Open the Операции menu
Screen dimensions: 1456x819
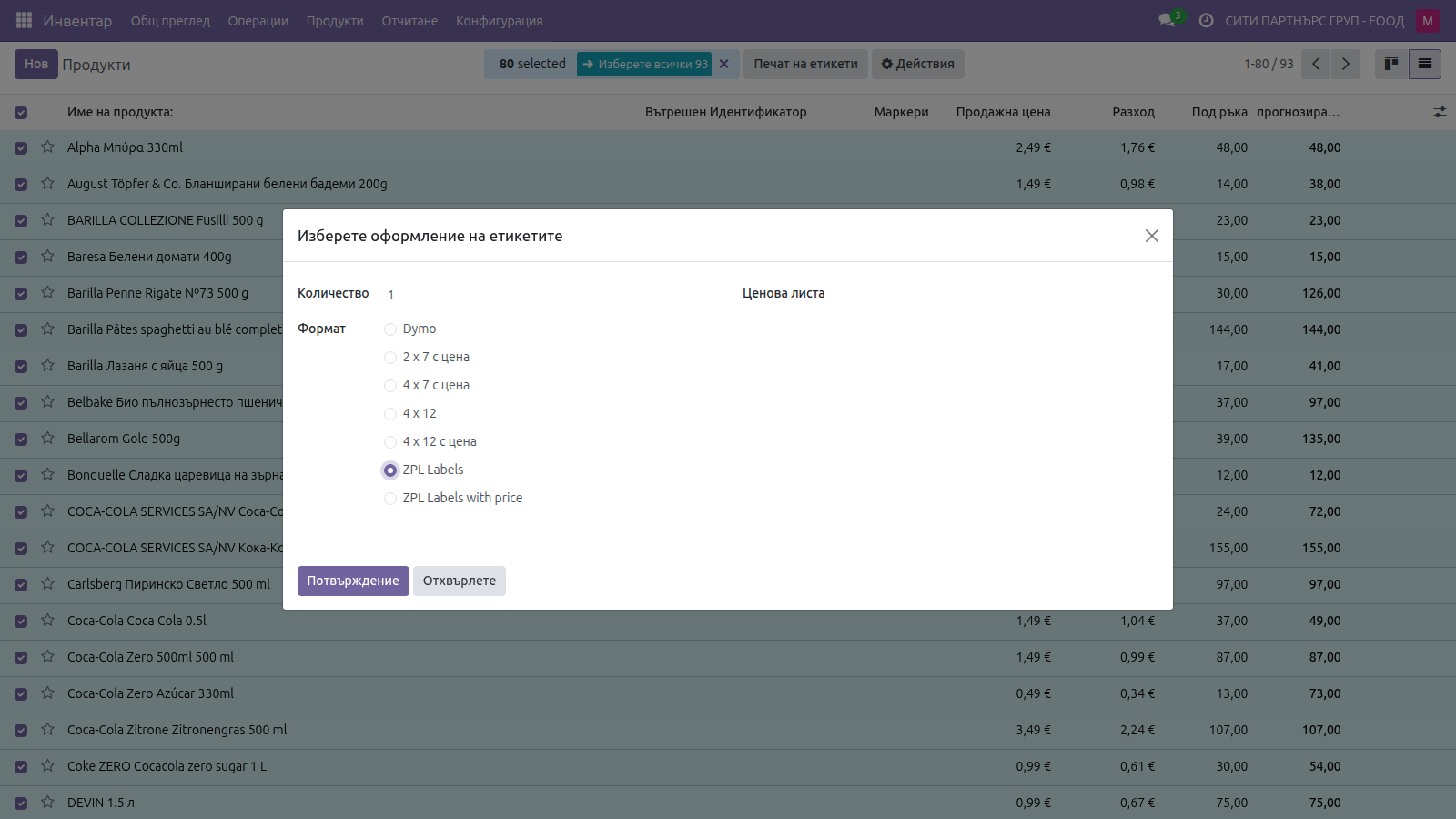258,21
